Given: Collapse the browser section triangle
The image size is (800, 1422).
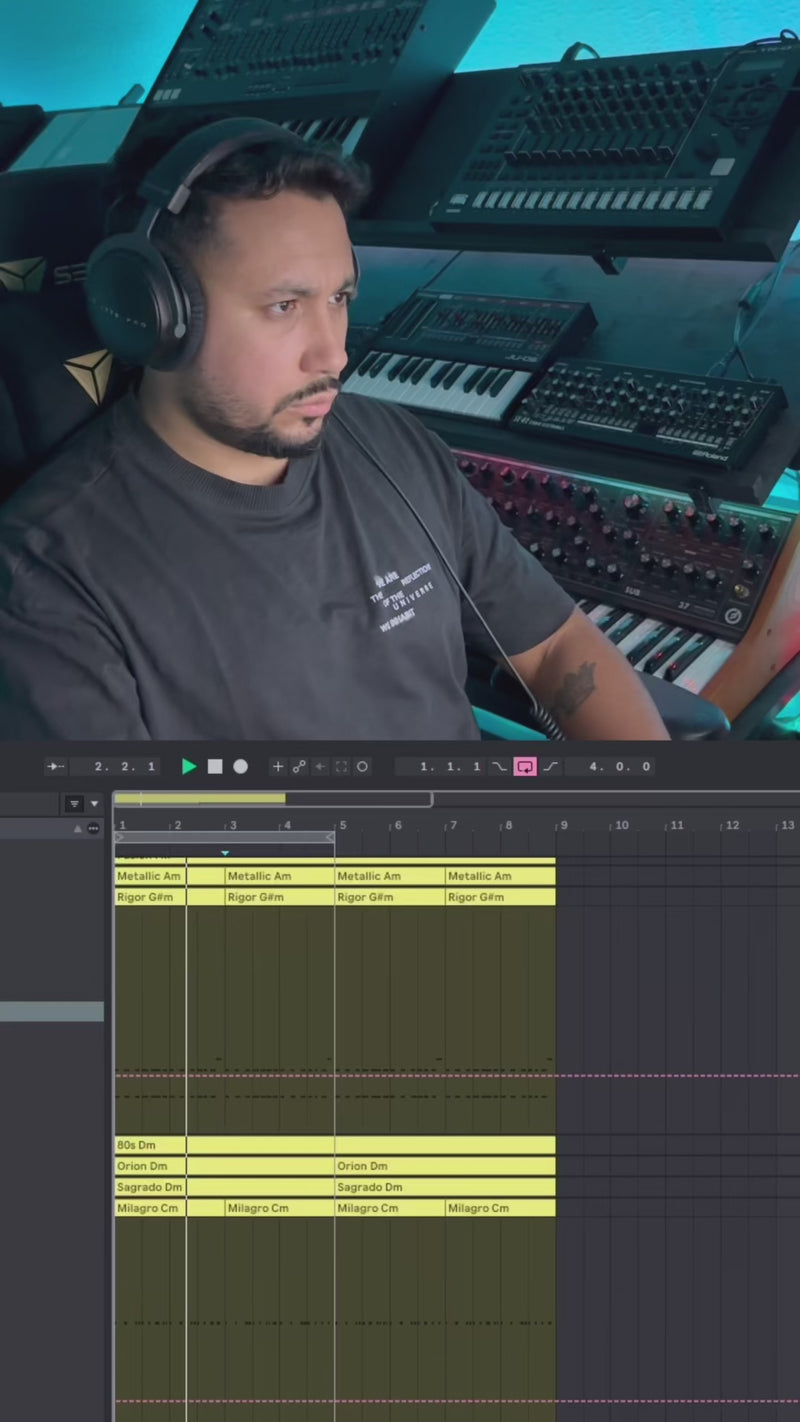Looking at the screenshot, I should pyautogui.click(x=77, y=829).
